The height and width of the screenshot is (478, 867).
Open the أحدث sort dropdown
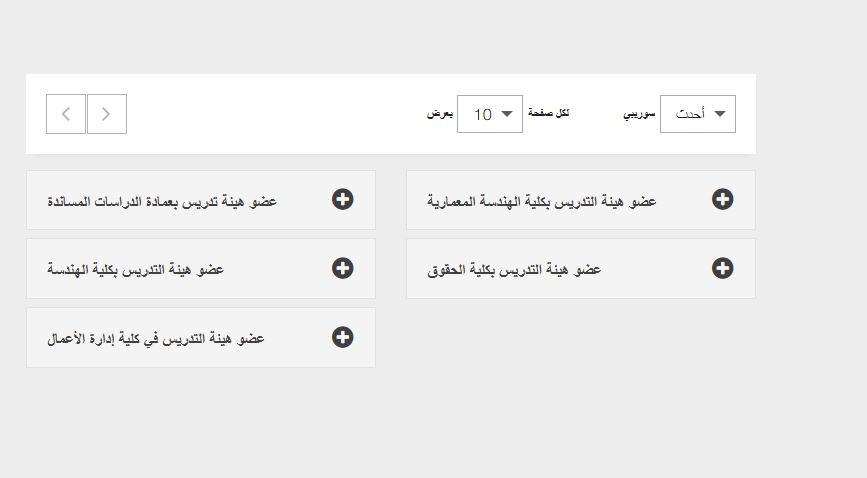698,114
